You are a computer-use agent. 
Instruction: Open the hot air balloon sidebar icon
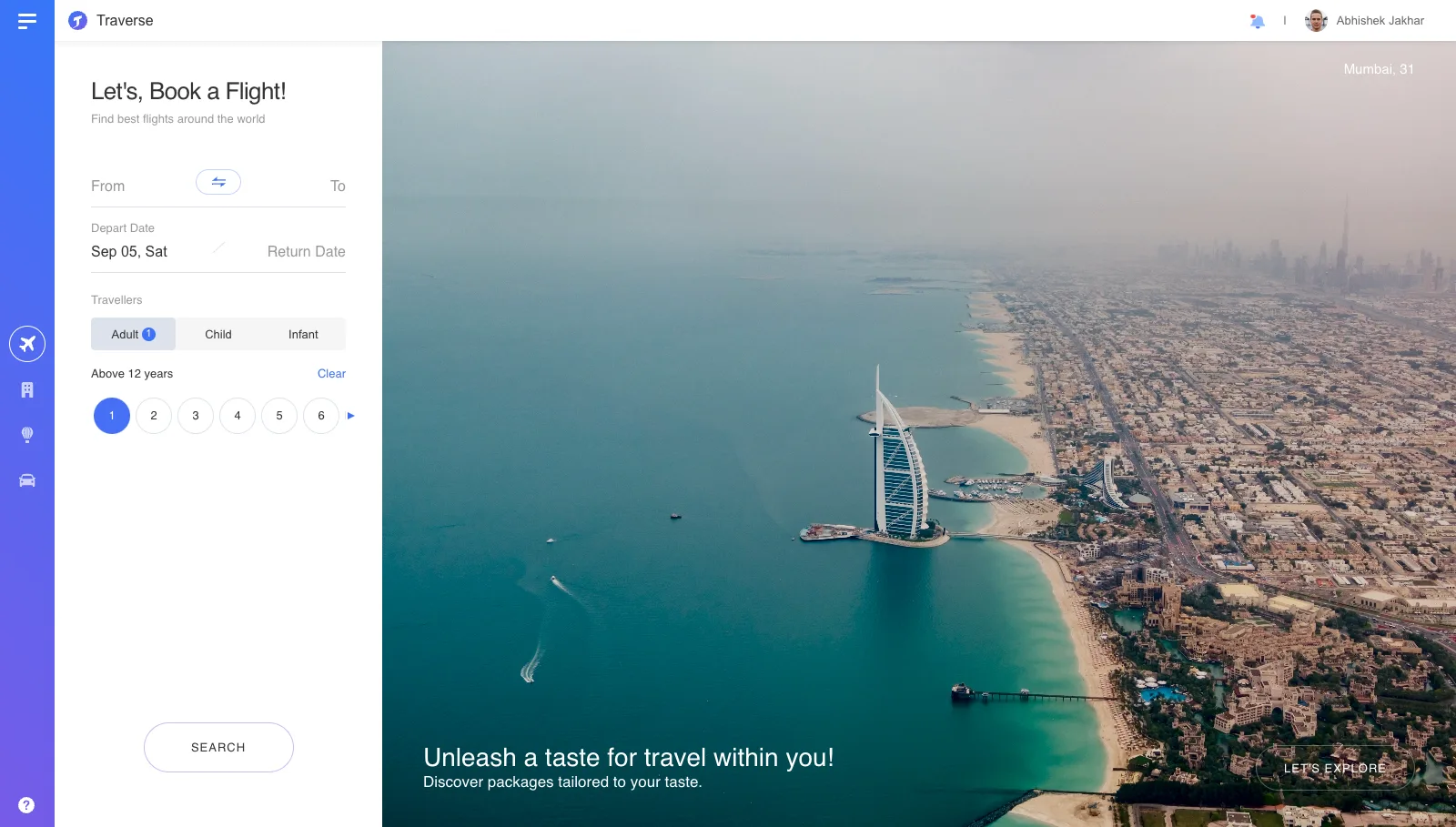coord(27,435)
